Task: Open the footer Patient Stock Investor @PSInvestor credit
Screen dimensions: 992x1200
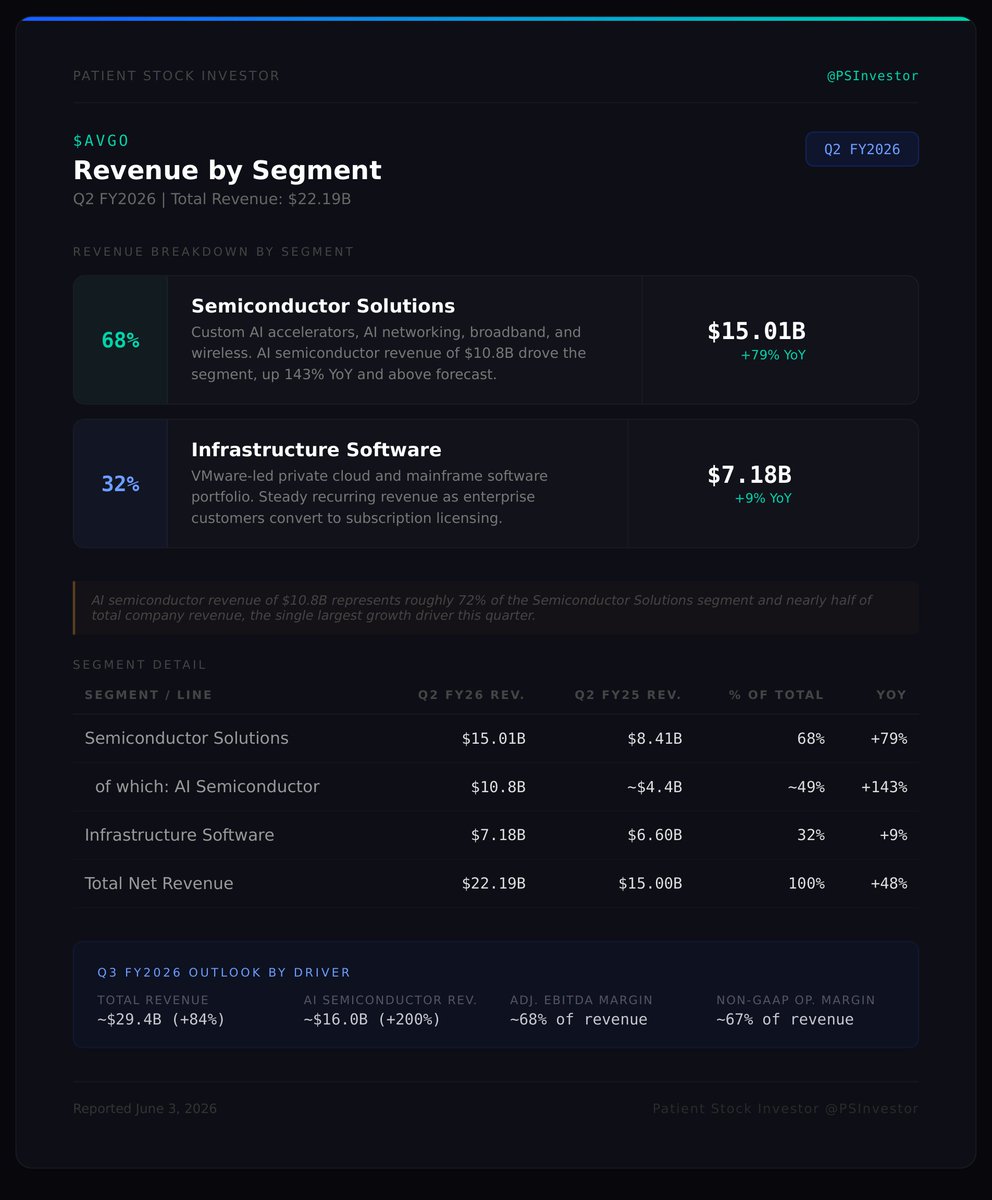Action: coord(785,1109)
